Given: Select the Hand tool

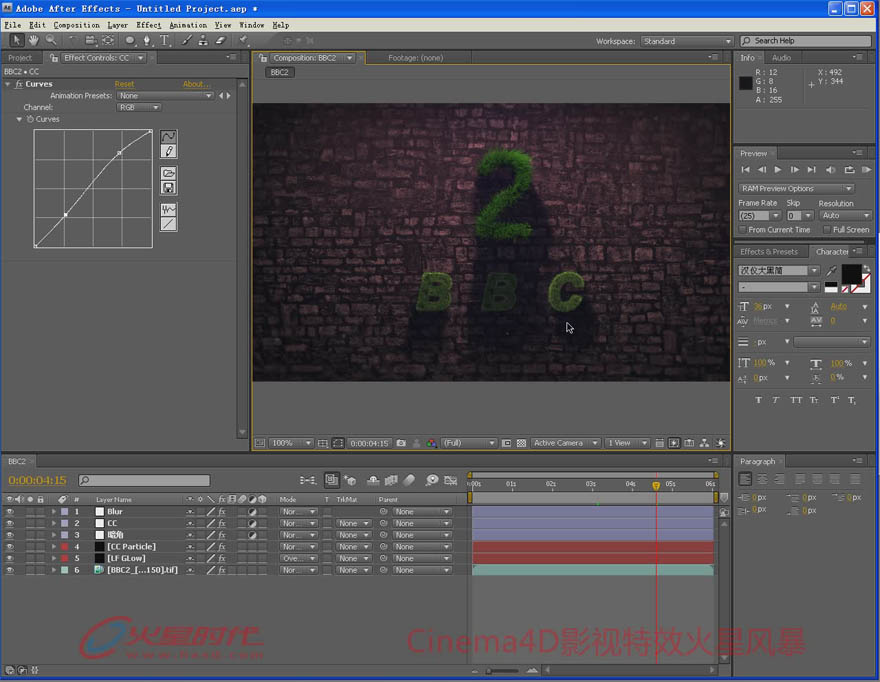Looking at the screenshot, I should coord(34,40).
